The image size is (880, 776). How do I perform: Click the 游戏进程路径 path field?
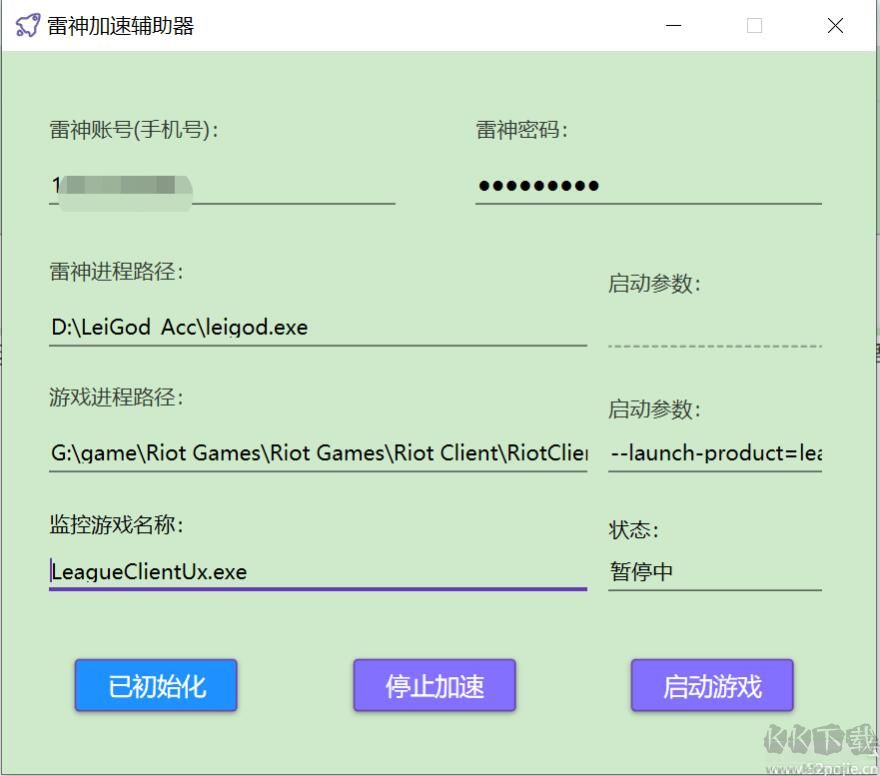coord(318,453)
